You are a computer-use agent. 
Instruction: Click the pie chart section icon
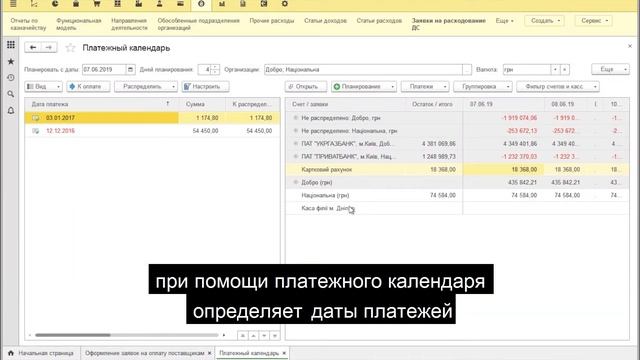[55, 4]
